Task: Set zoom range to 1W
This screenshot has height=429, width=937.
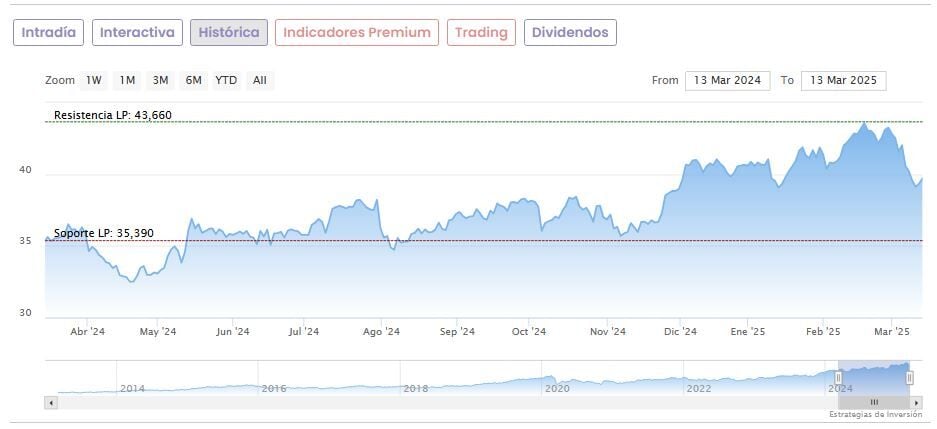Action: pos(94,80)
